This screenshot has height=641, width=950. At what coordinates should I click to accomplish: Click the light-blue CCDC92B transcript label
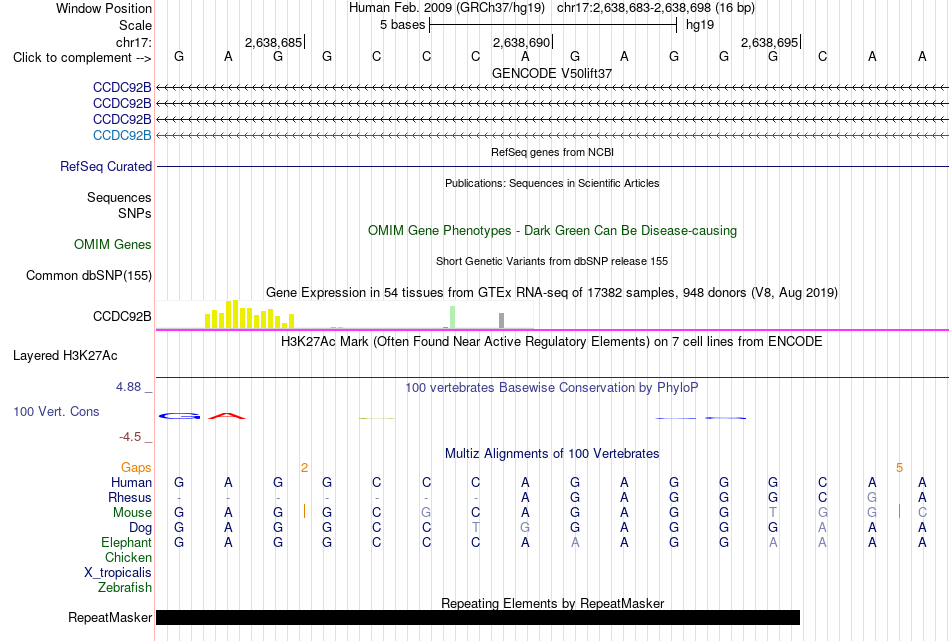[122, 135]
